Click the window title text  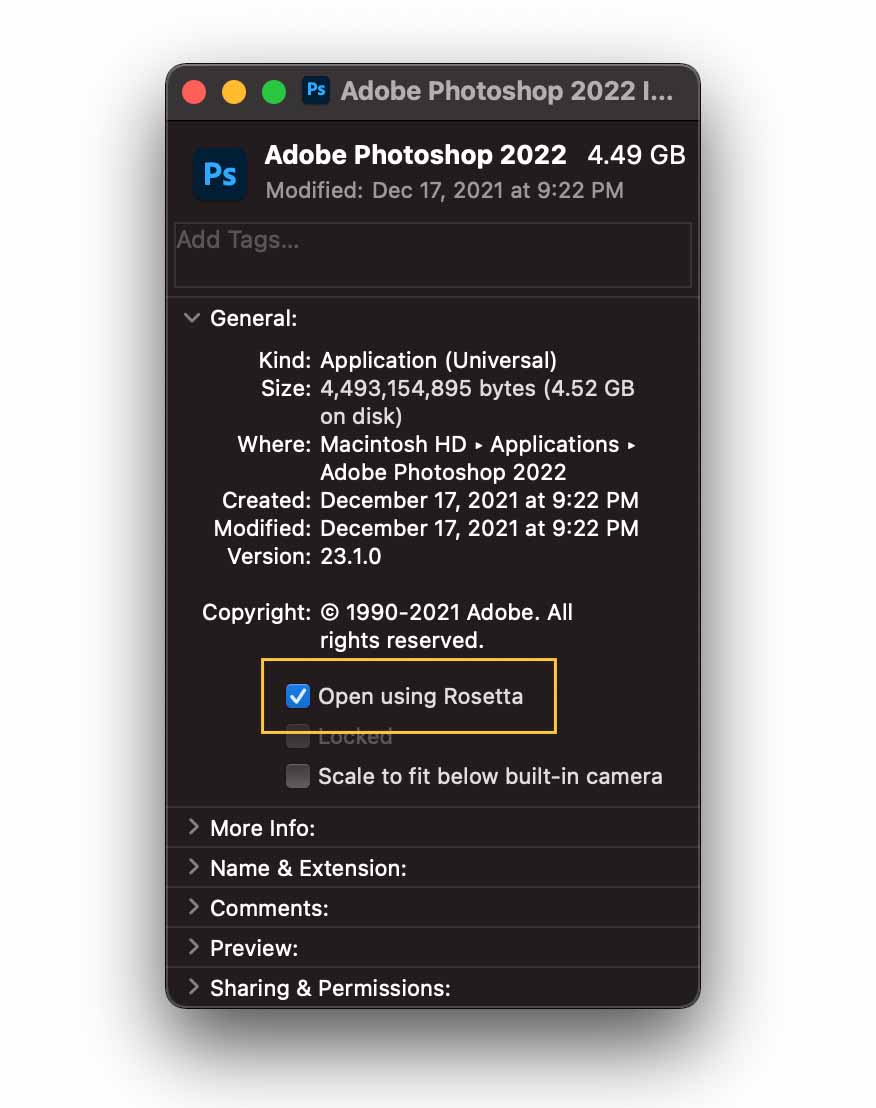tap(507, 91)
